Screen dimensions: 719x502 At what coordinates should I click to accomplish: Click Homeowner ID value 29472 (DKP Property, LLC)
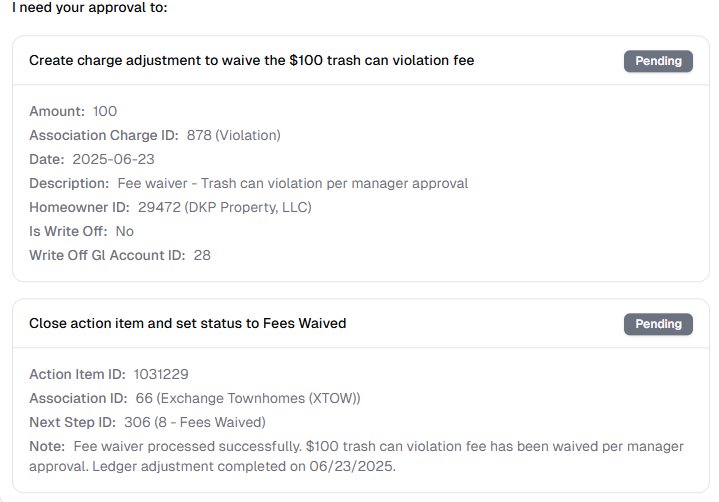click(x=224, y=207)
